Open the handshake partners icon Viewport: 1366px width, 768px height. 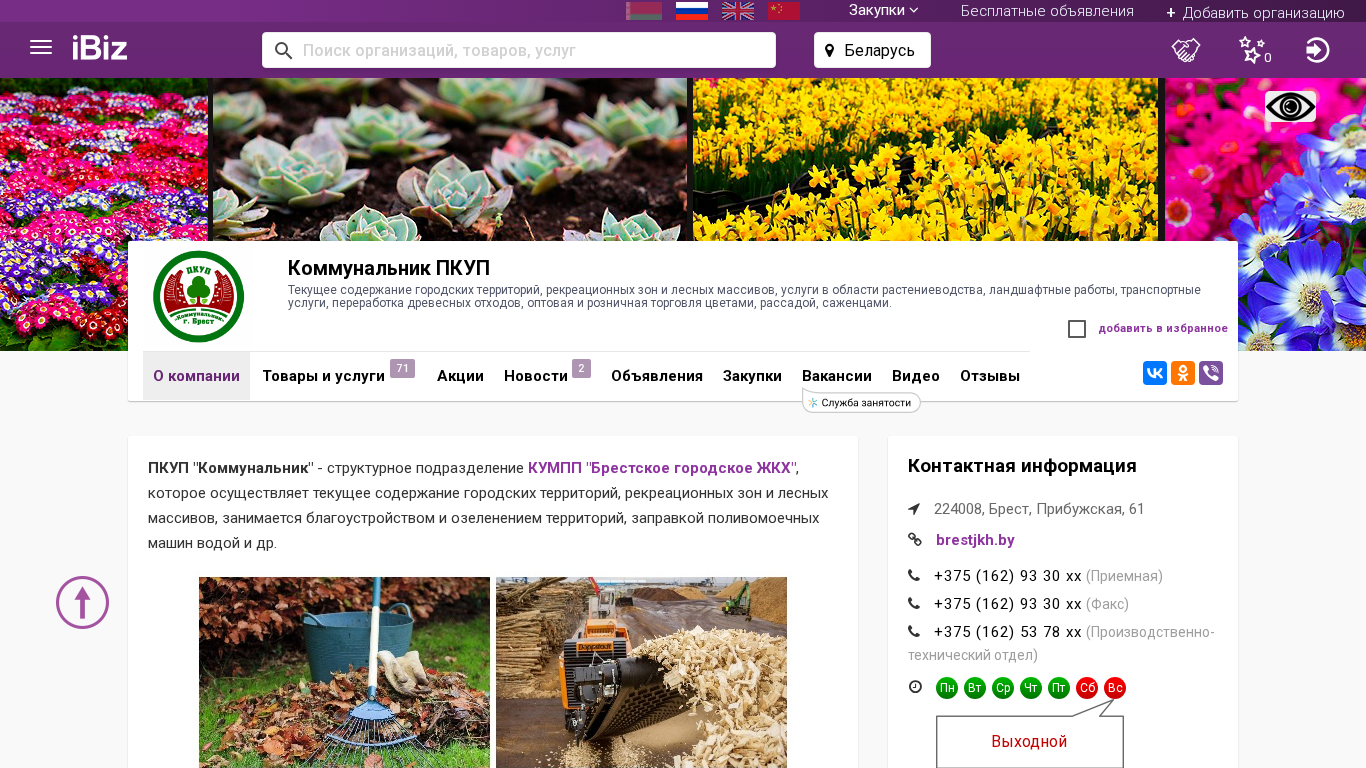coord(1186,50)
